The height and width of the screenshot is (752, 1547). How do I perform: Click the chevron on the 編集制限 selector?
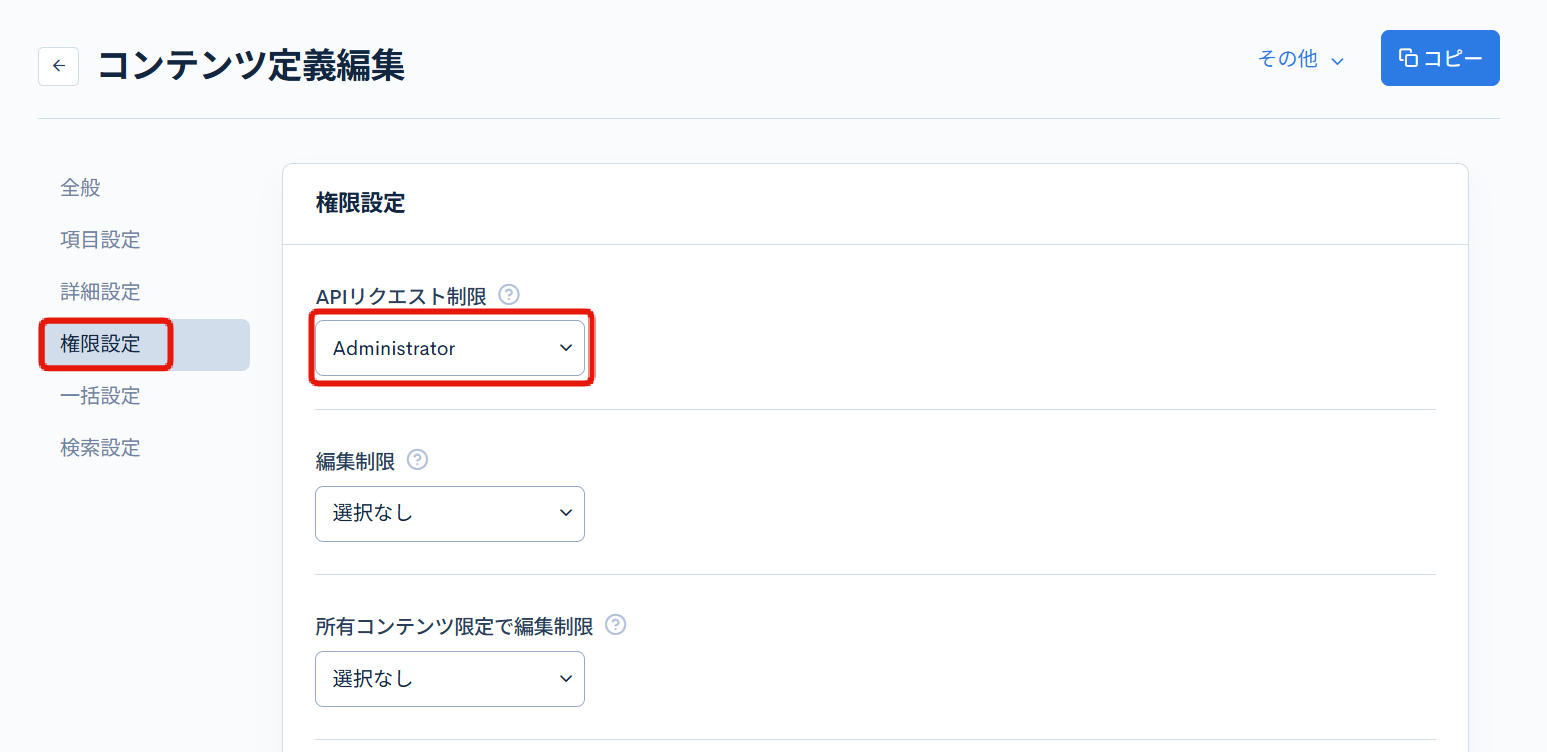point(566,513)
